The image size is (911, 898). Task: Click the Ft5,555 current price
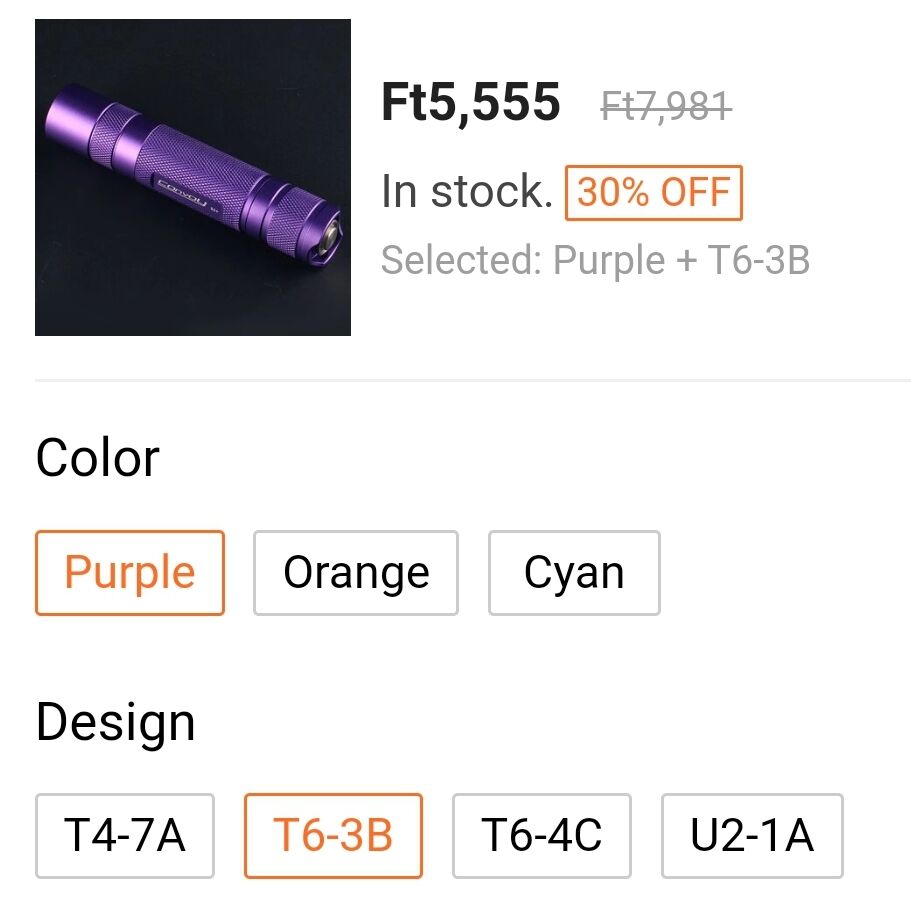pyautogui.click(x=471, y=103)
